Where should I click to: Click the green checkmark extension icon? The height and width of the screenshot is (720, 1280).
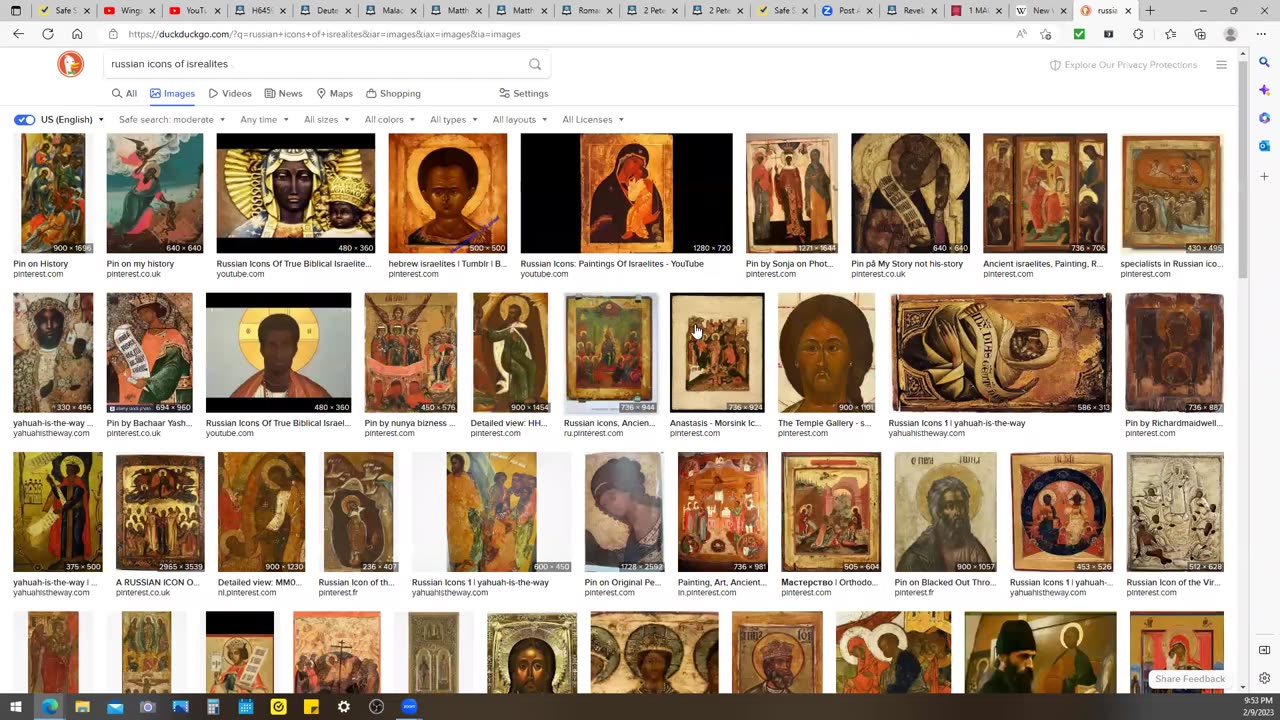[x=1079, y=34]
